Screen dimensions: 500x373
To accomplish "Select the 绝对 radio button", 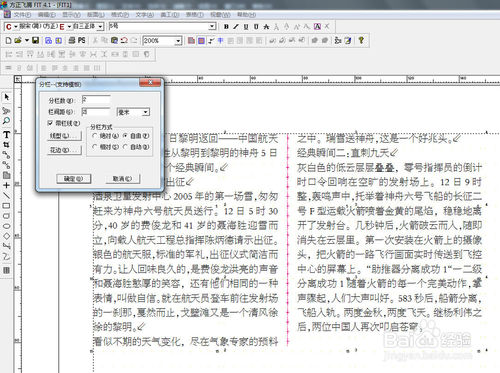I will pyautogui.click(x=95, y=136).
